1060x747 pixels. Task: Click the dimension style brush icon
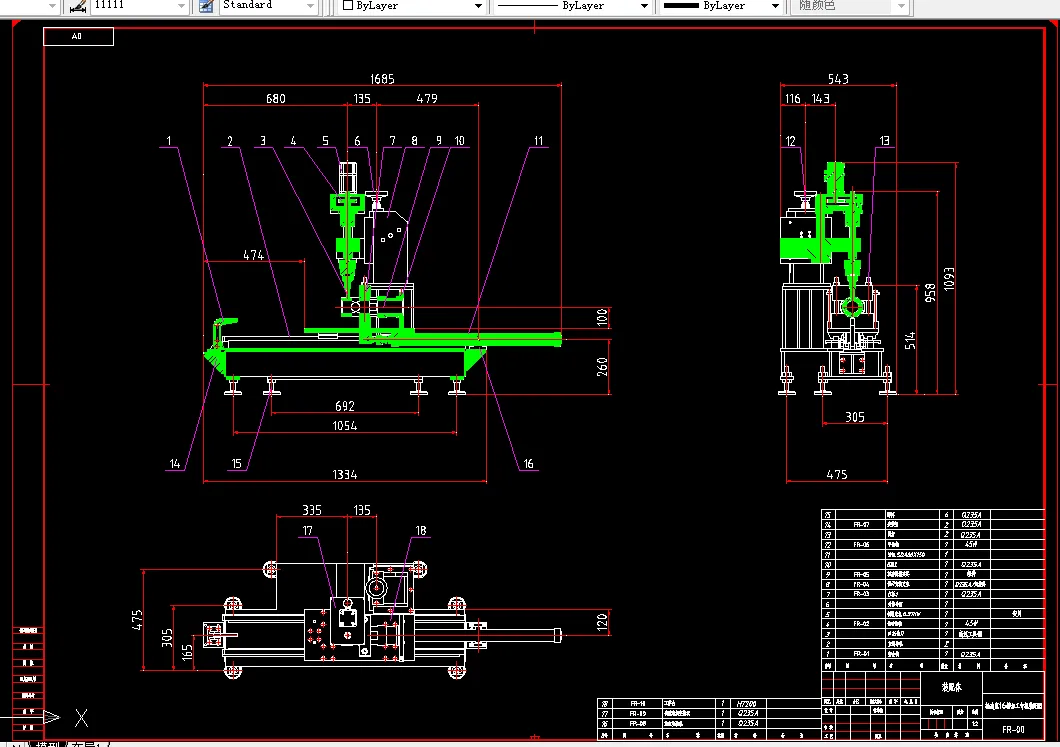click(x=78, y=6)
